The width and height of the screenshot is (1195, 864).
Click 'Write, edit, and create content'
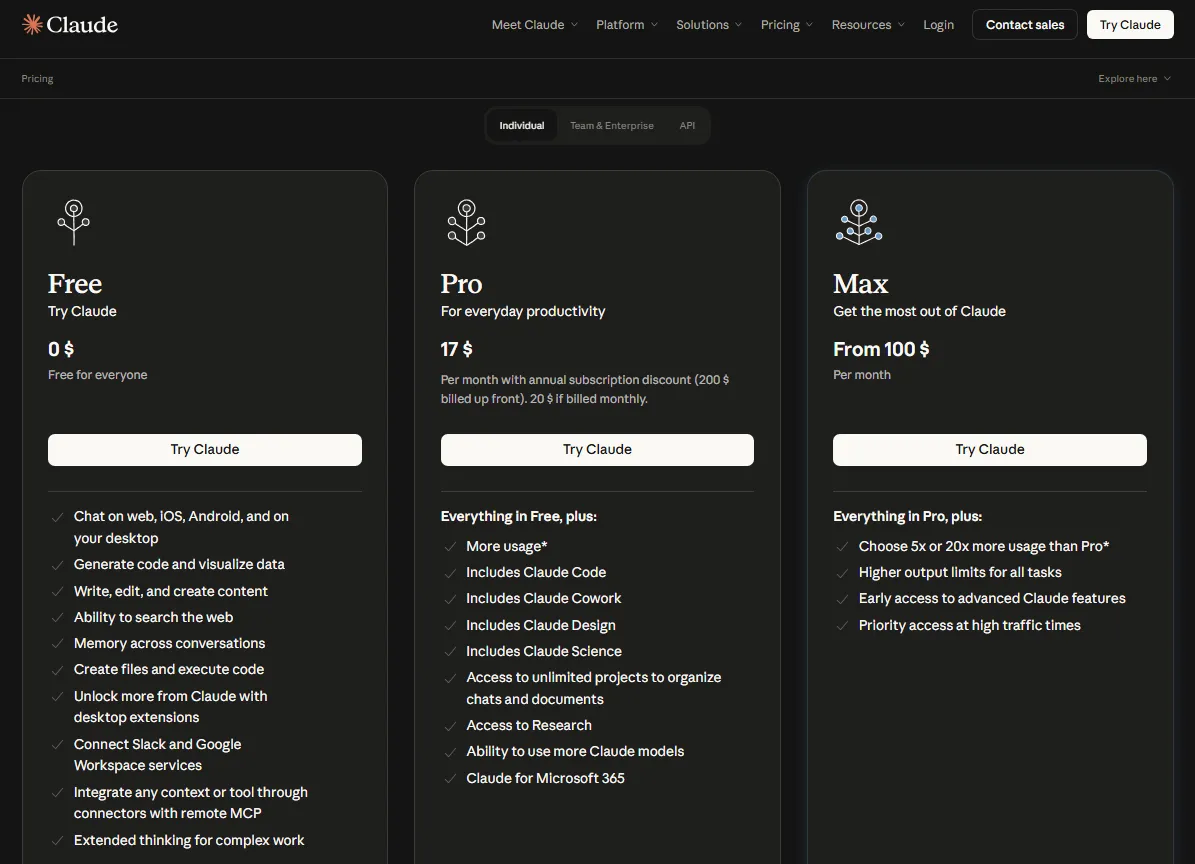pyautogui.click(x=171, y=591)
